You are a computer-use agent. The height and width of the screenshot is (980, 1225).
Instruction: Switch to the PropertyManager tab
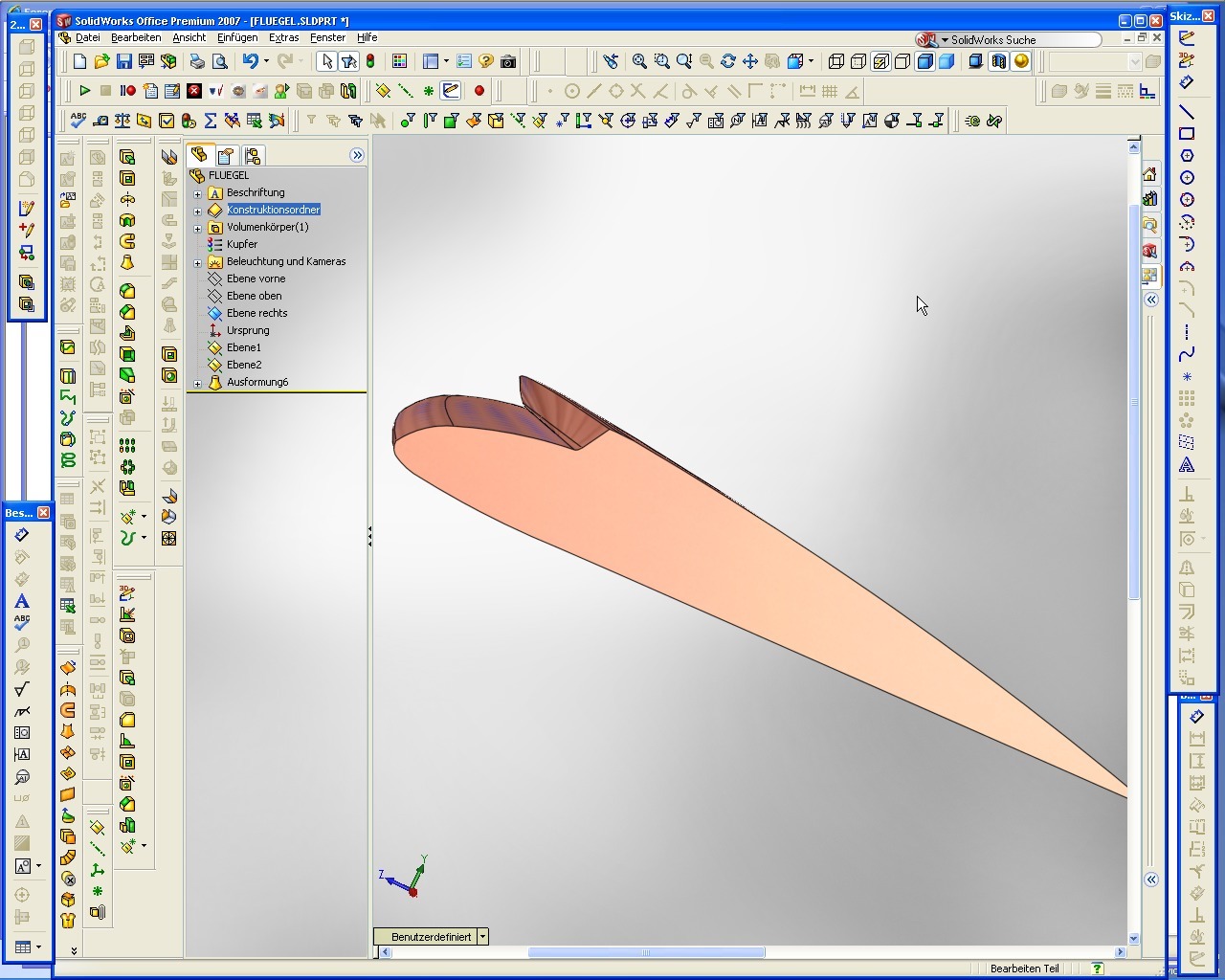[x=226, y=155]
